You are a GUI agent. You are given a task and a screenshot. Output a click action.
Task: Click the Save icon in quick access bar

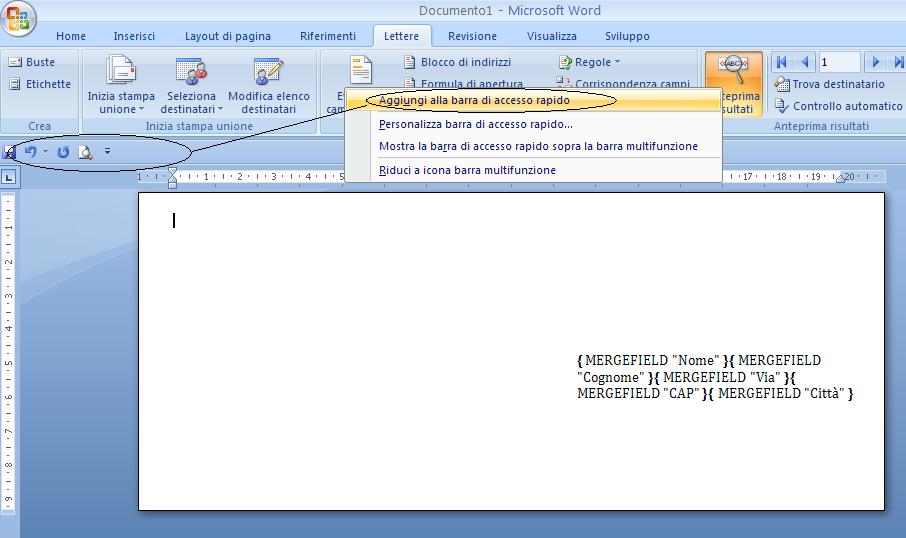coord(9,152)
